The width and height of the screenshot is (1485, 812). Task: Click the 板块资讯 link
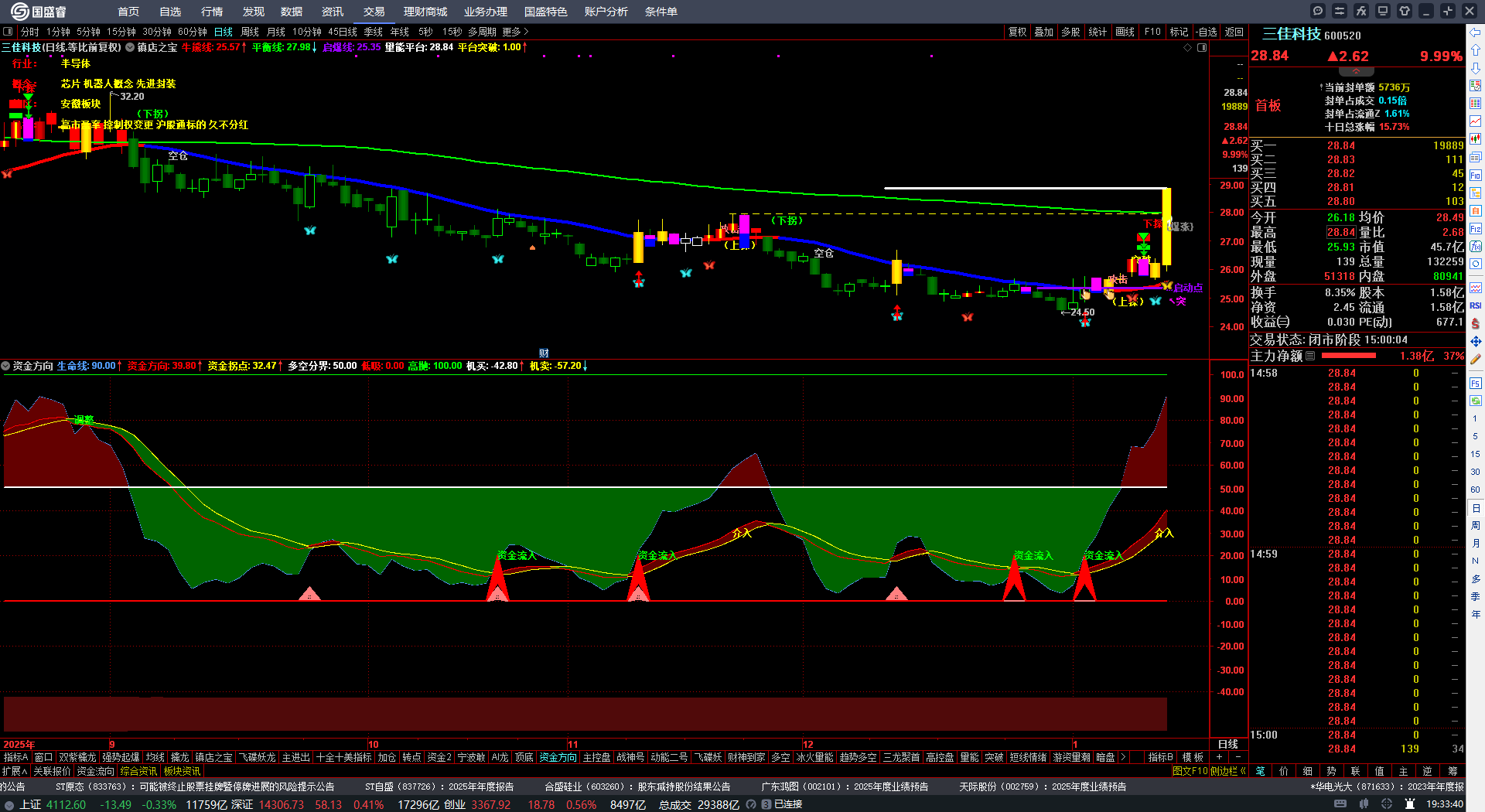pyautogui.click(x=183, y=771)
